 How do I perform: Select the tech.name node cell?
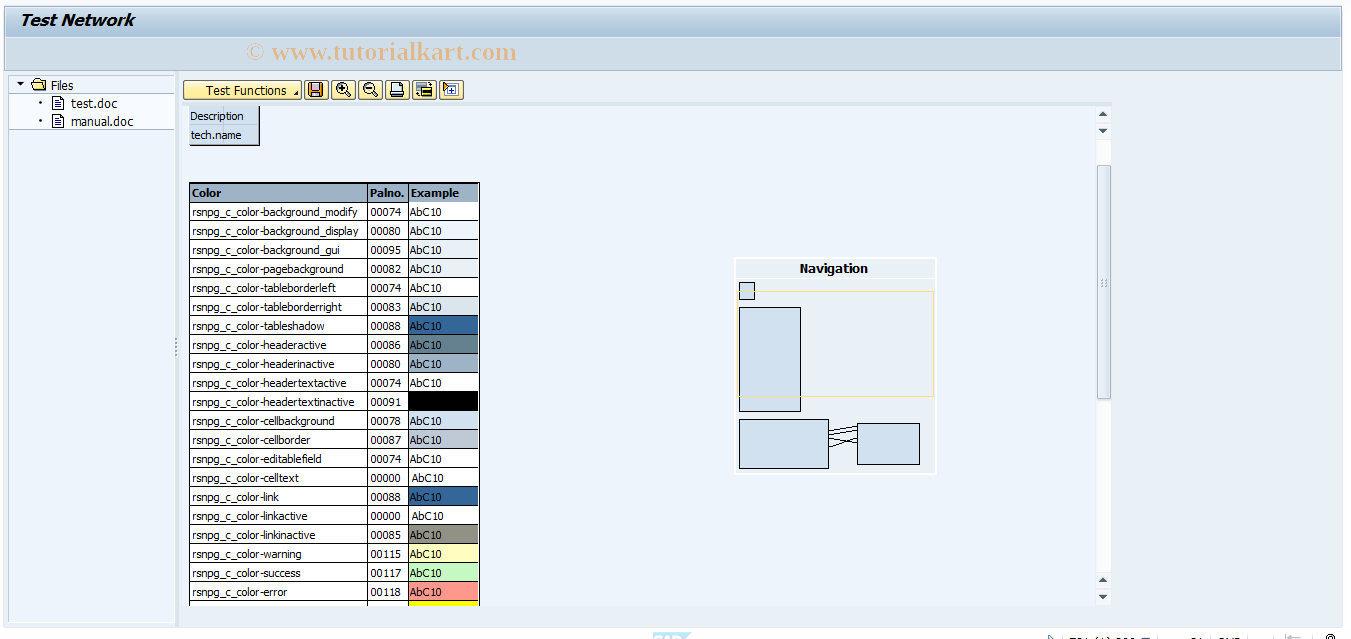[x=224, y=135]
